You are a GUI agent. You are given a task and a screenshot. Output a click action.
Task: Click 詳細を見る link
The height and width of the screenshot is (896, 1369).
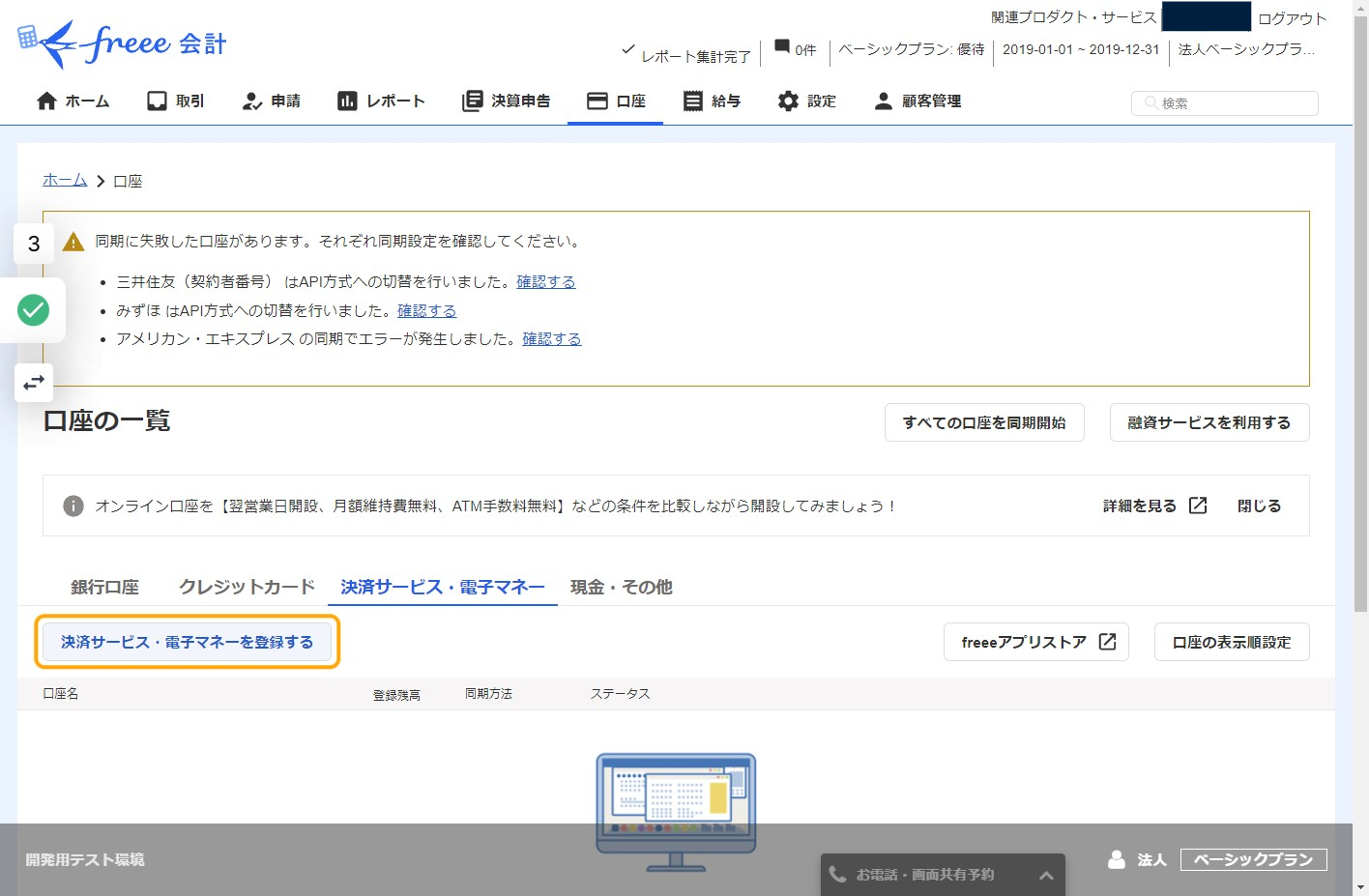(x=1140, y=506)
